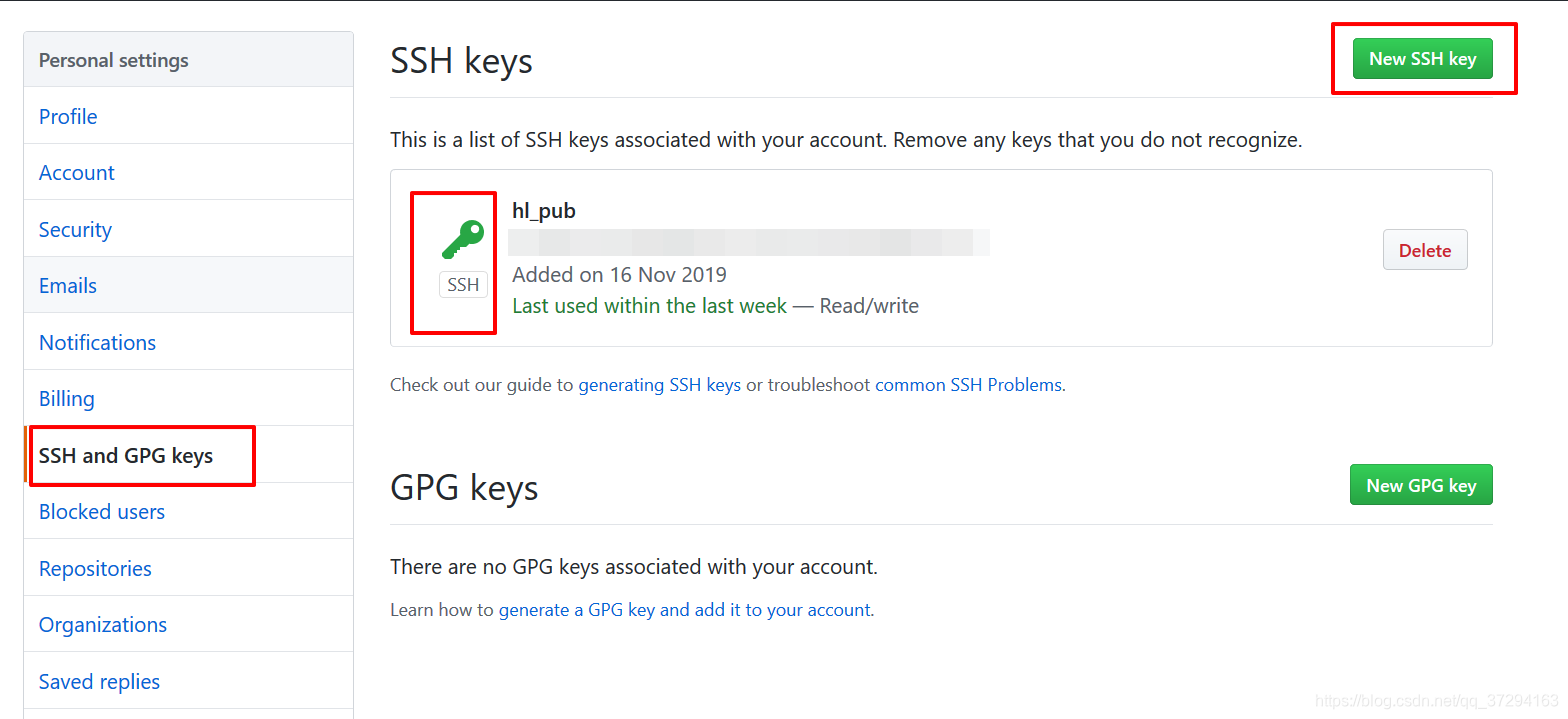Open the Profile settings page
Image resolution: width=1568 pixels, height=719 pixels.
[x=68, y=116]
